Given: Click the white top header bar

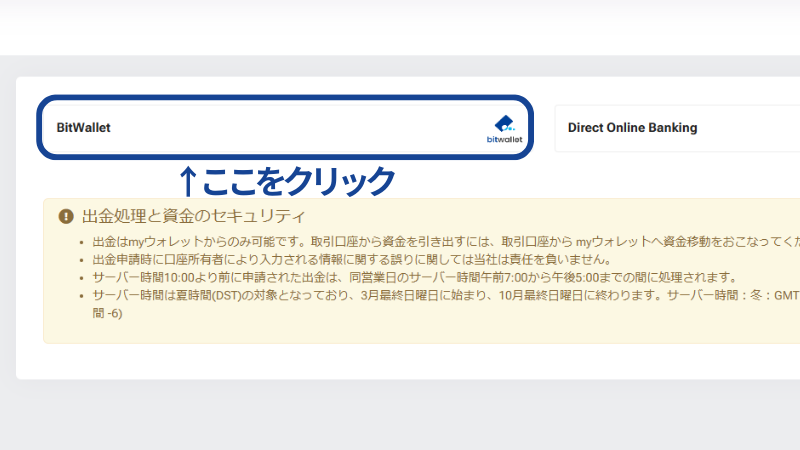Looking at the screenshot, I should point(400,27).
